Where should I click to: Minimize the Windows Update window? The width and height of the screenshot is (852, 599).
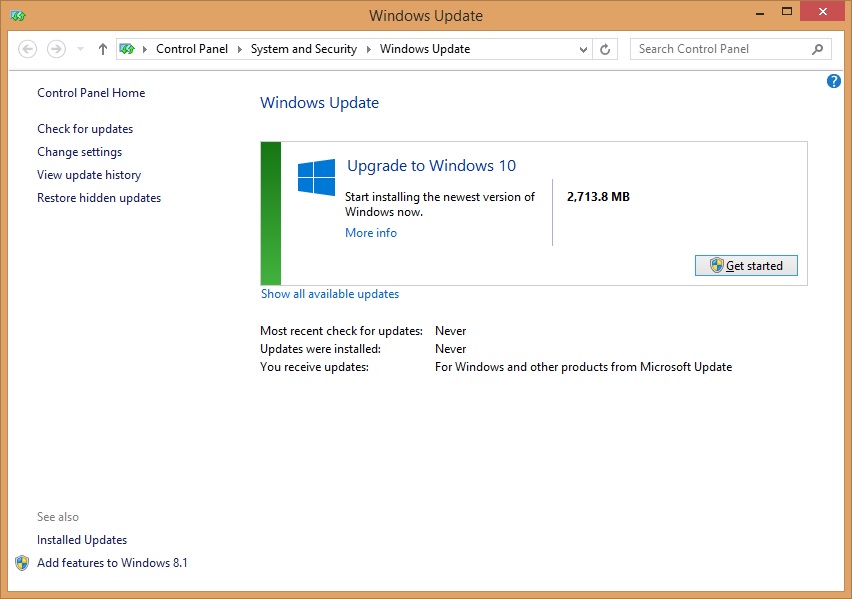[x=760, y=13]
